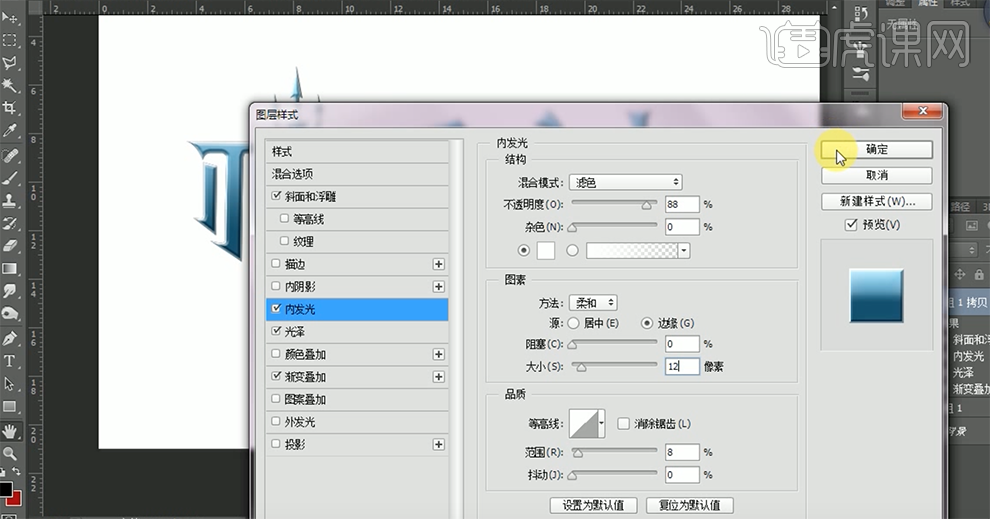Click 复位为默认值 button
This screenshot has height=519, width=990.
(x=689, y=505)
